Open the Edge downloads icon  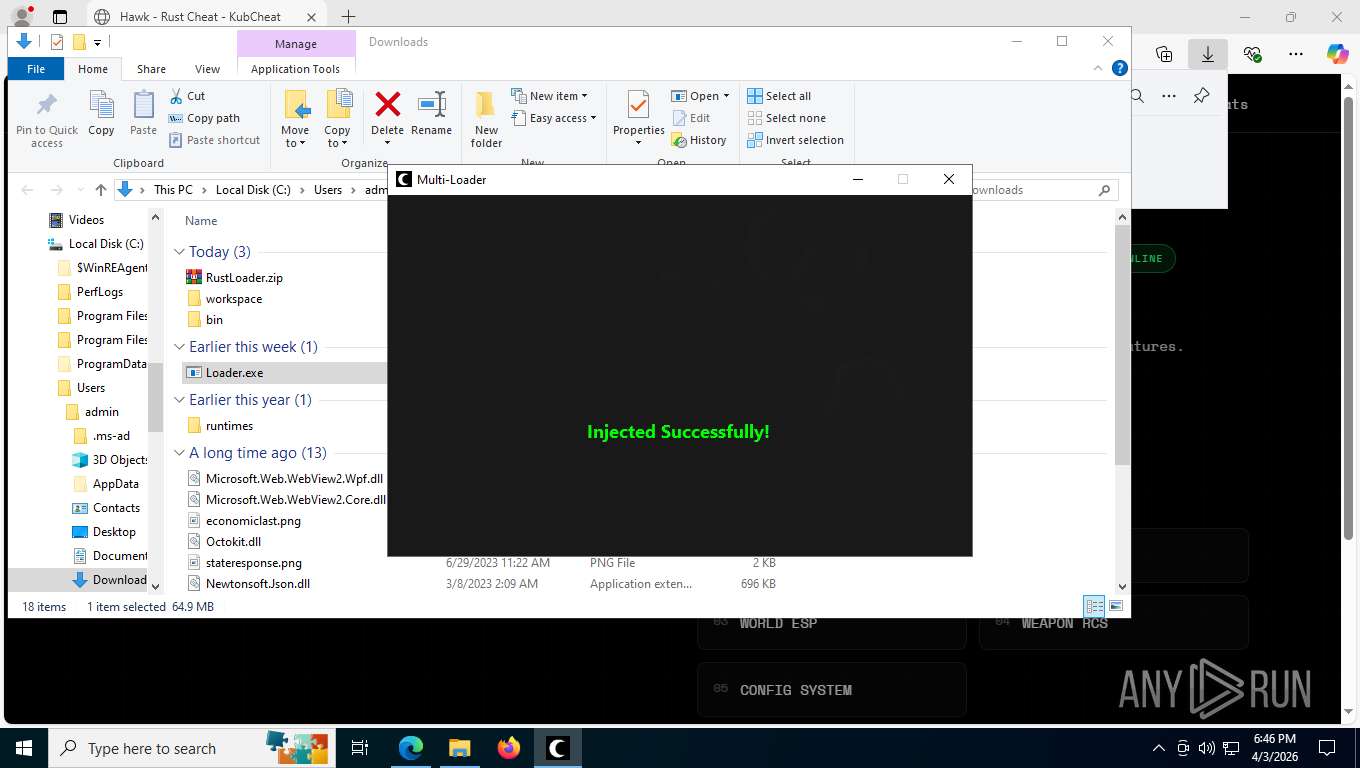click(1208, 55)
